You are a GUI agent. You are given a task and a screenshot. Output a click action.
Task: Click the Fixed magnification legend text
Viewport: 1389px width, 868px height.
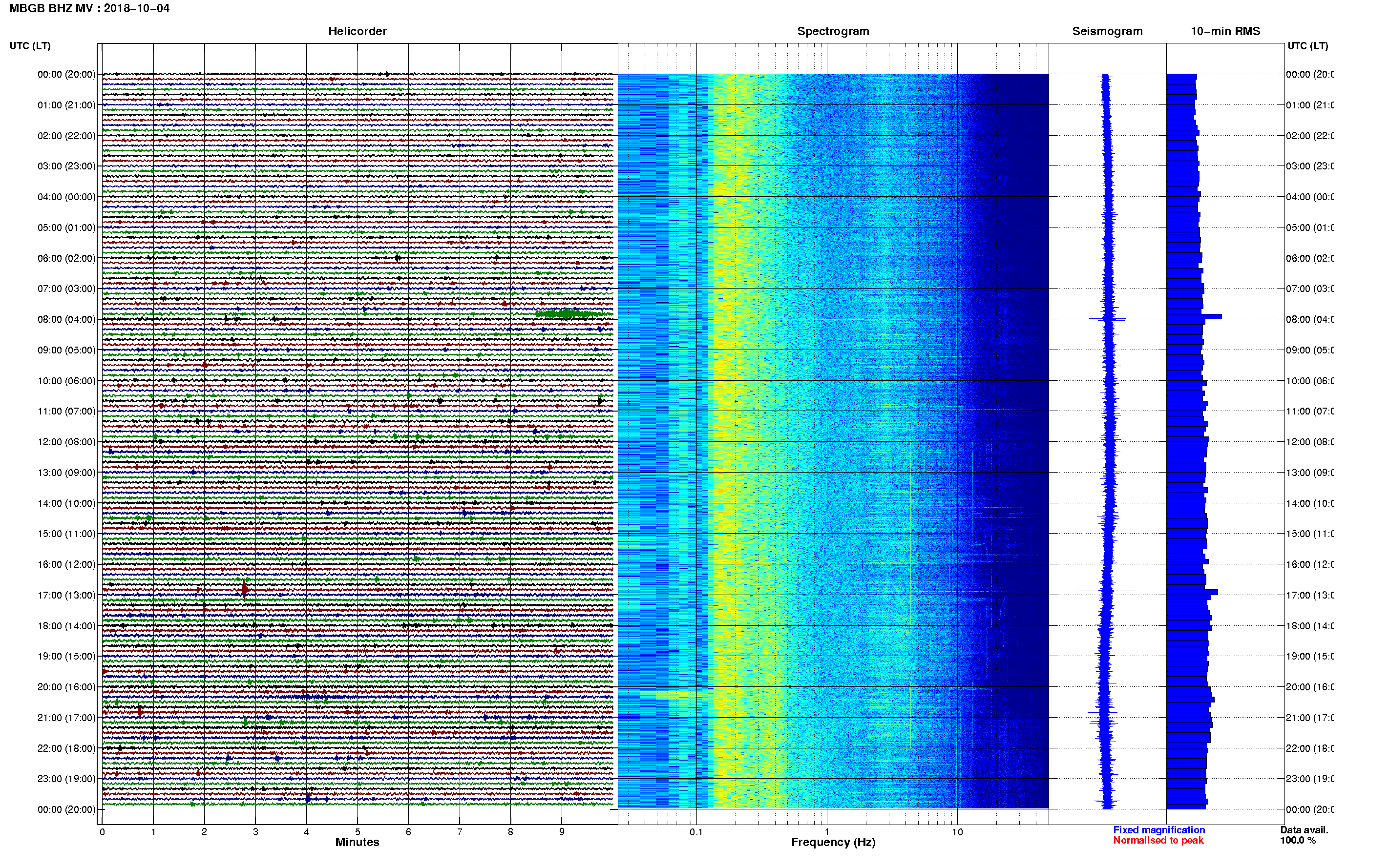click(x=1159, y=830)
